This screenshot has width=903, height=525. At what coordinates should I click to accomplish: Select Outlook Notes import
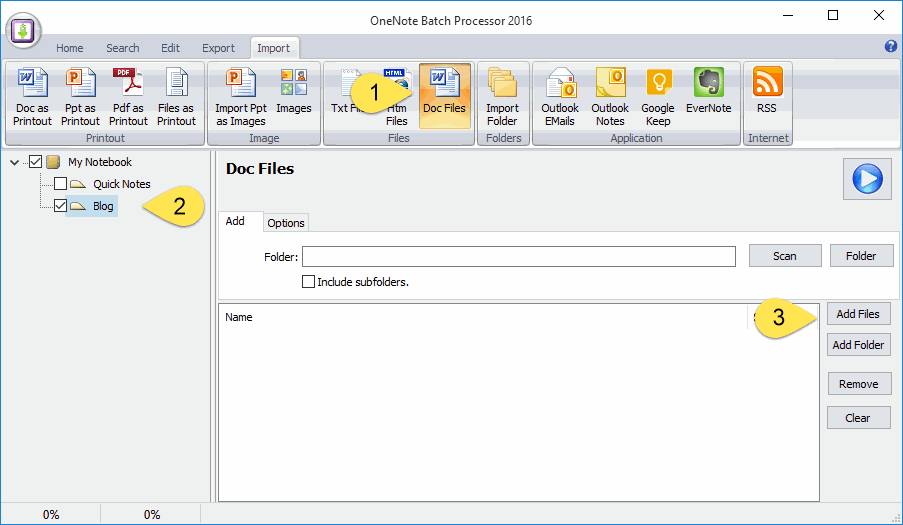coord(610,96)
